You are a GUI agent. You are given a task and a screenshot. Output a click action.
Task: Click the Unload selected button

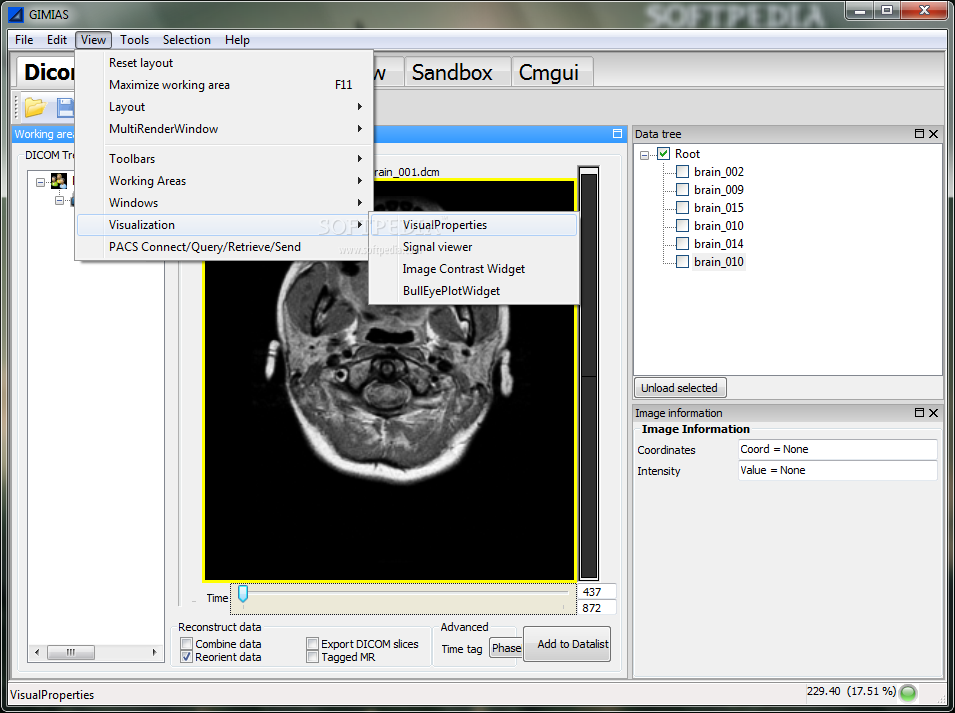(679, 388)
